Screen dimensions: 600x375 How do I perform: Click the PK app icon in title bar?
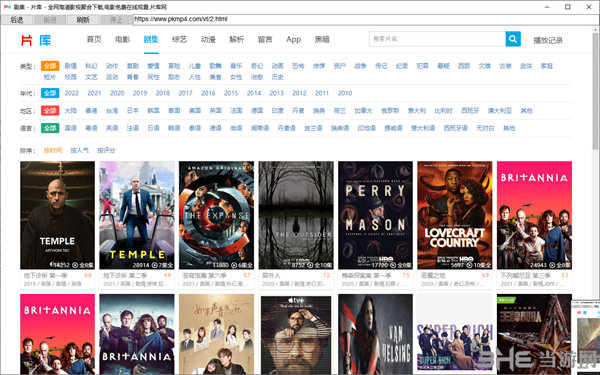coord(7,7)
